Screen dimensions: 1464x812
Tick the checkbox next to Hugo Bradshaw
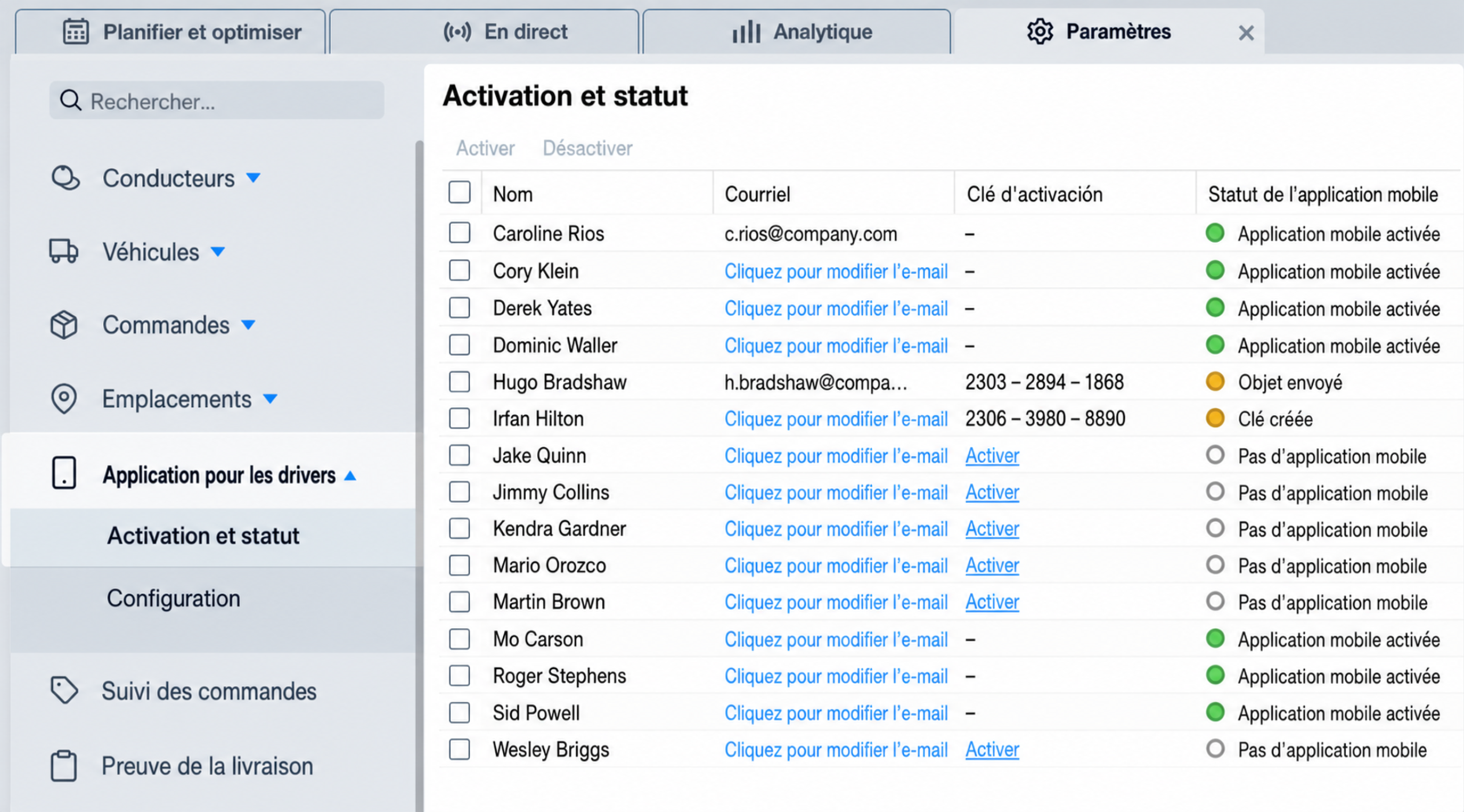pos(459,382)
